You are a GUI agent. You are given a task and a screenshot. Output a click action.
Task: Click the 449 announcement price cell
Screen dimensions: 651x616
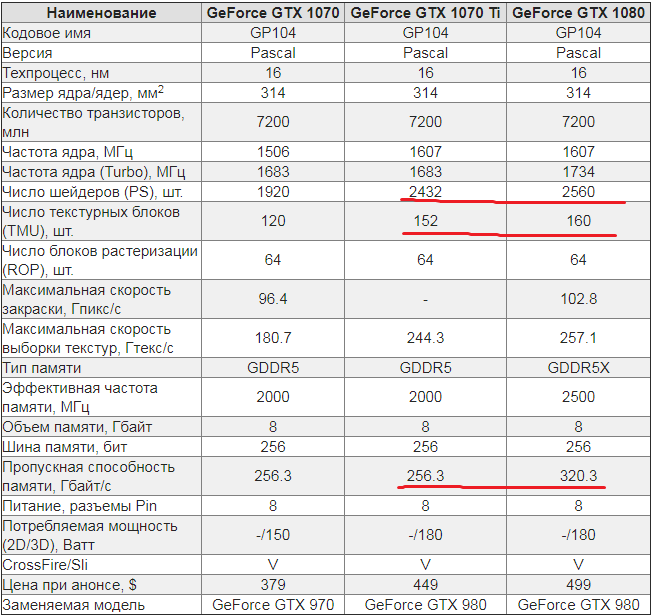click(425, 585)
